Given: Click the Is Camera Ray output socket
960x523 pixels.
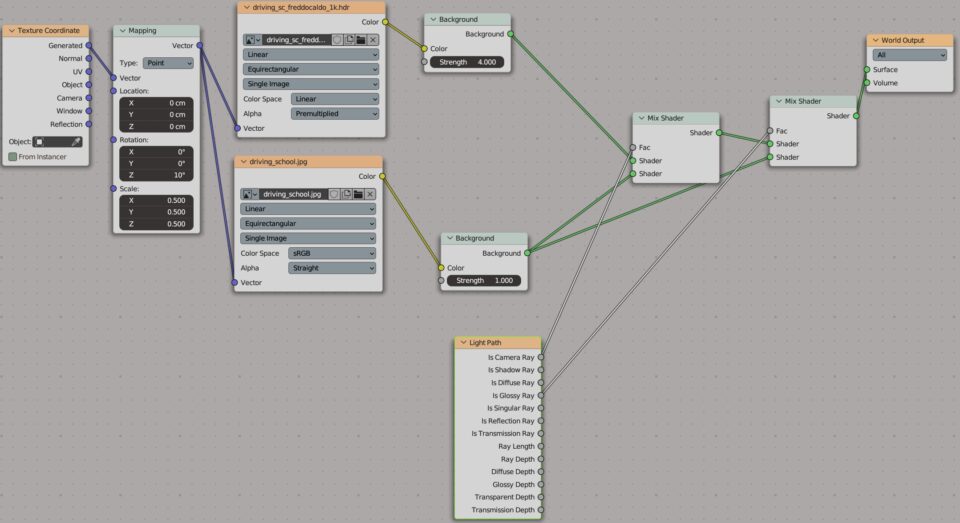Looking at the screenshot, I should click(x=541, y=357).
